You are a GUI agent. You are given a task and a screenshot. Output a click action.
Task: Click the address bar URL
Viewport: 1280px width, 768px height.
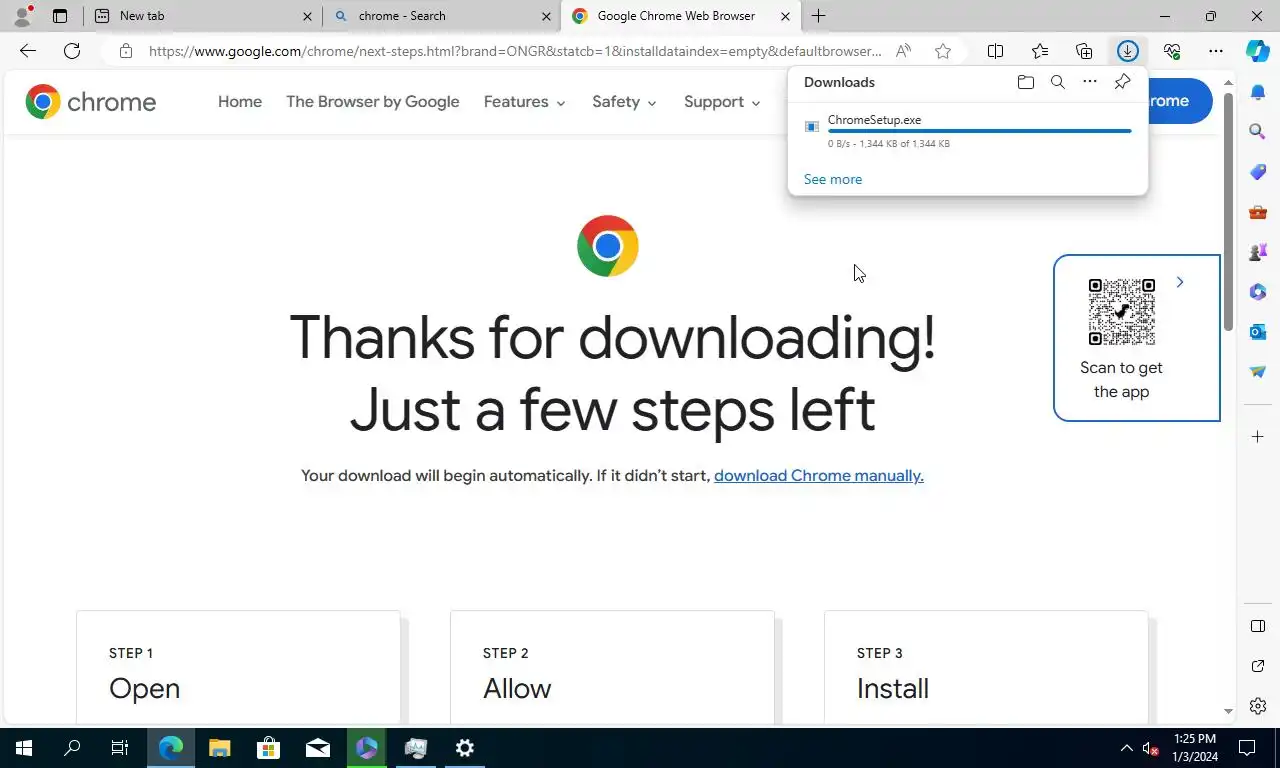[515, 51]
